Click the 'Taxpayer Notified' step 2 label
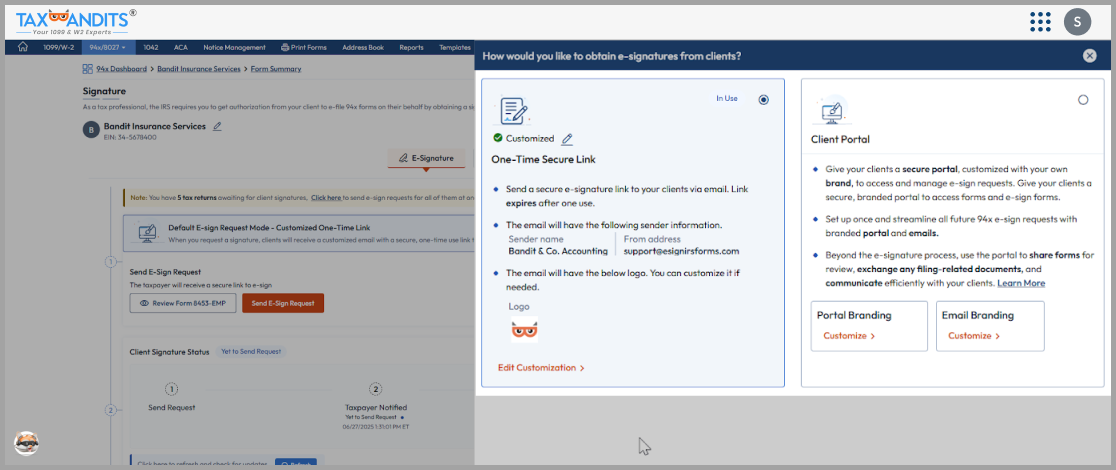1116x470 pixels. click(x=376, y=408)
